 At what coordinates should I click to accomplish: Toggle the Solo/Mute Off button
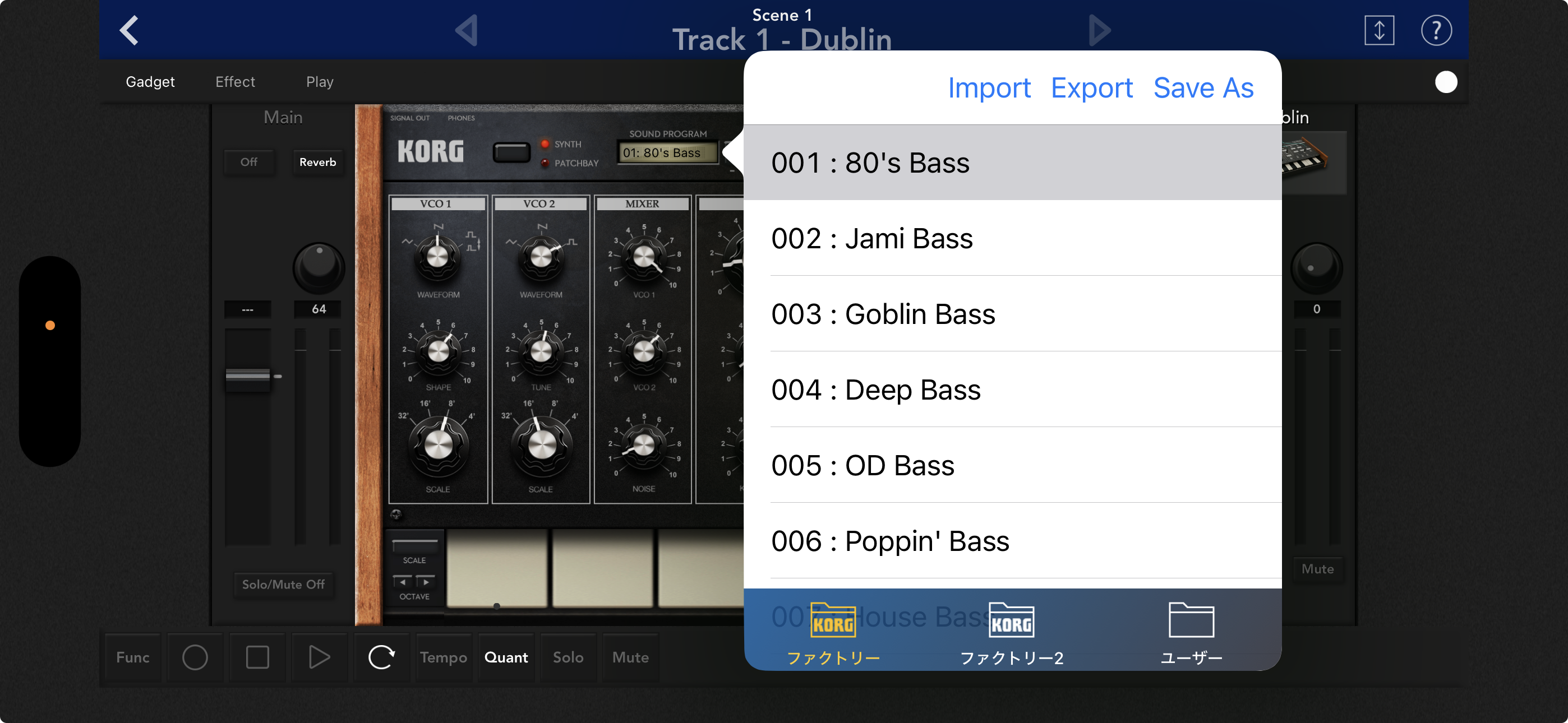tap(283, 584)
